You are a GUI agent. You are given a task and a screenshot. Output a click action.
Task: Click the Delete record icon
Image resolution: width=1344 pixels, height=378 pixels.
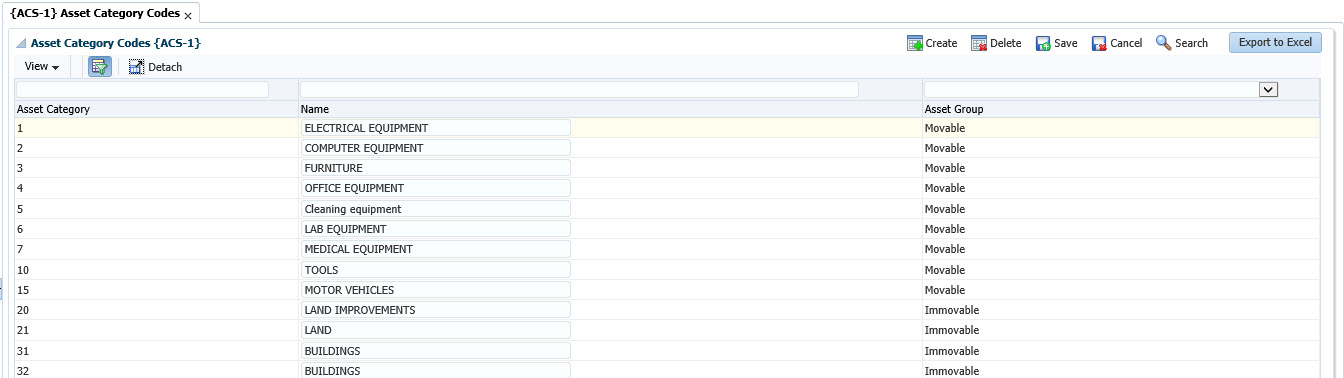pyautogui.click(x=979, y=43)
